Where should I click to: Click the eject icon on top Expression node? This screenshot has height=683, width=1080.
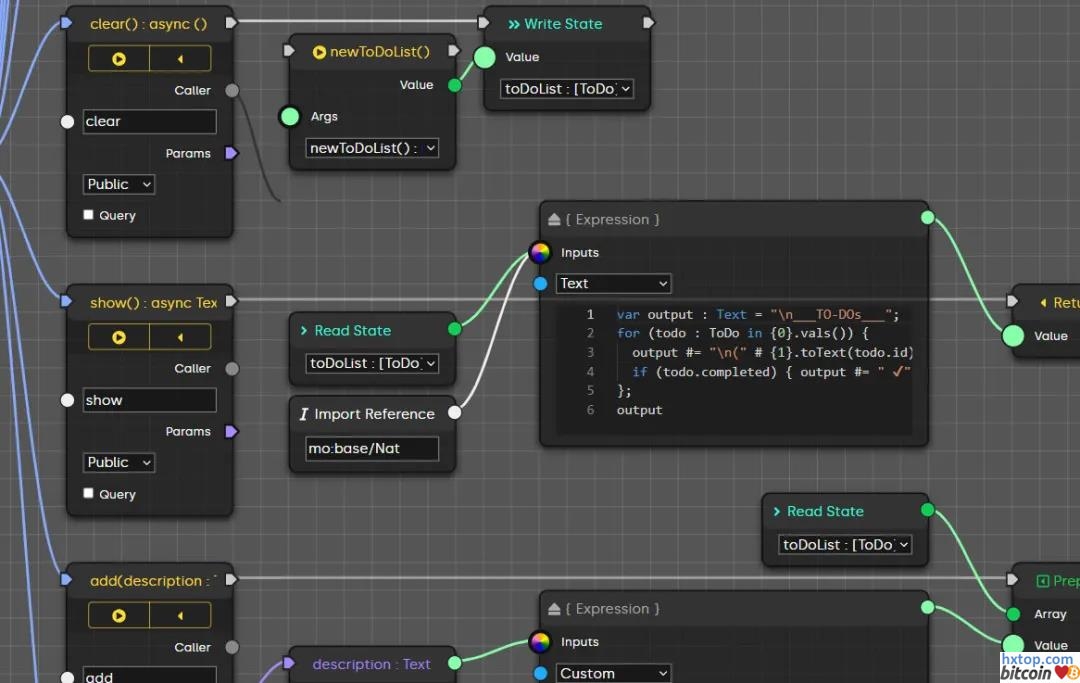554,219
